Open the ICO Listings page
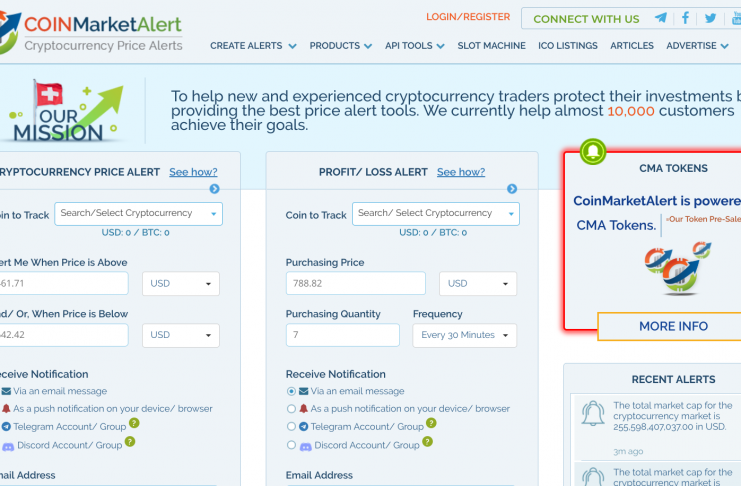Image resolution: width=741 pixels, height=486 pixels. pos(568,46)
